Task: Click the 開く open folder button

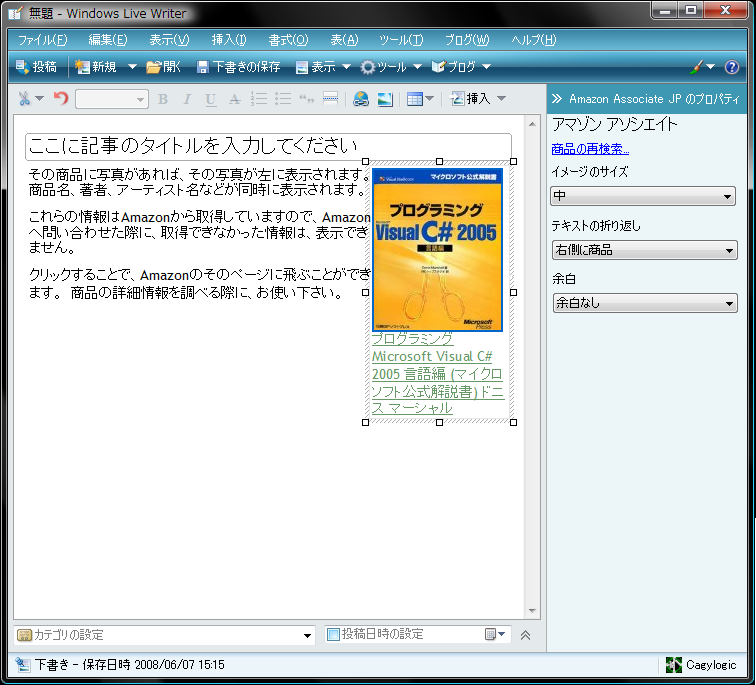Action: (x=163, y=67)
